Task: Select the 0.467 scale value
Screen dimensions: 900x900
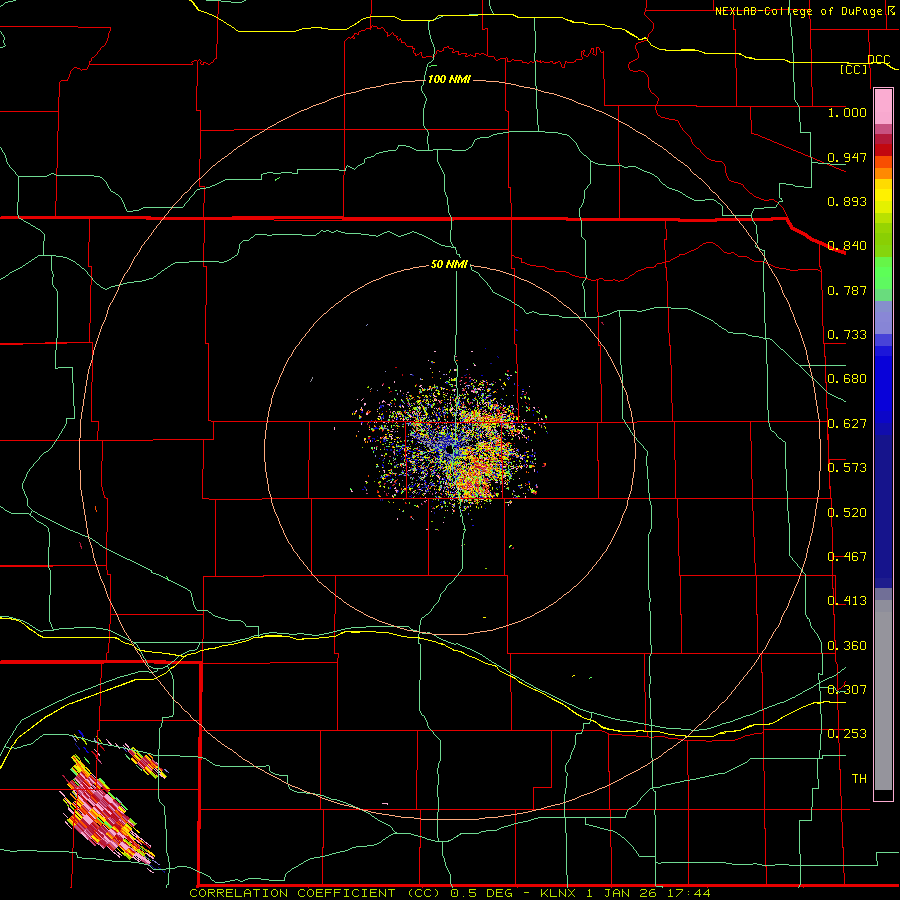Action: [x=847, y=557]
